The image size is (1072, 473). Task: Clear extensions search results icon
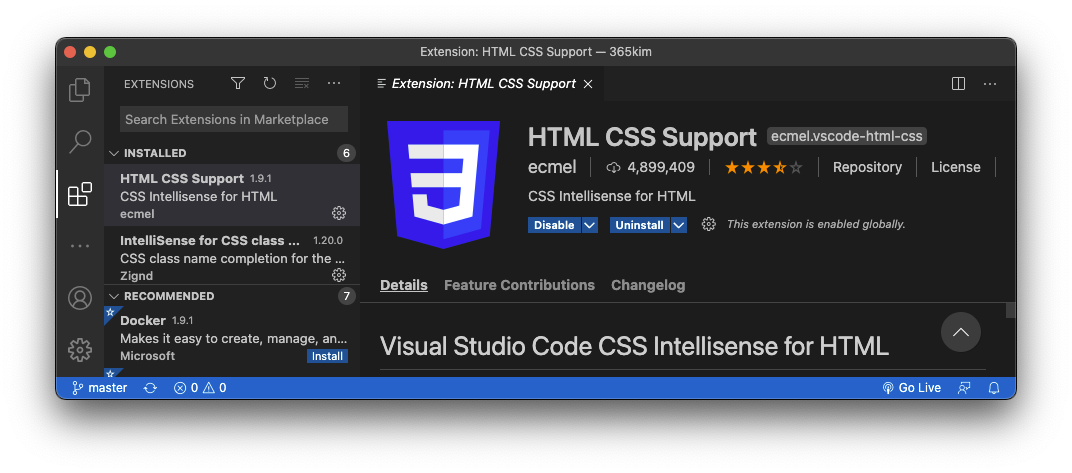pos(302,83)
